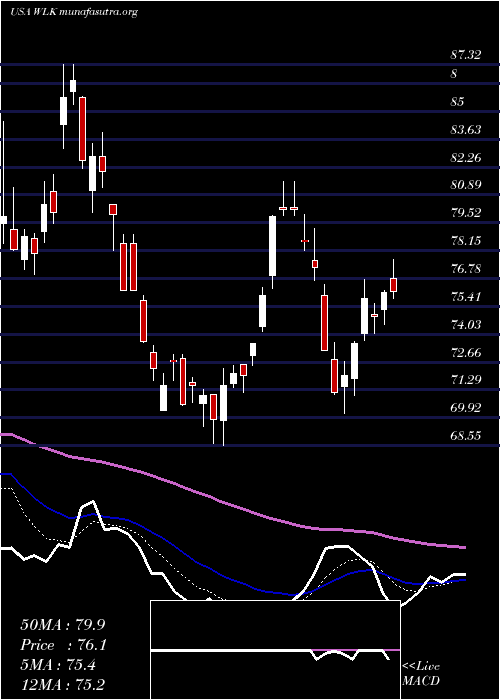
Task: Click the 78.15 price axis label
Action: tap(466, 241)
